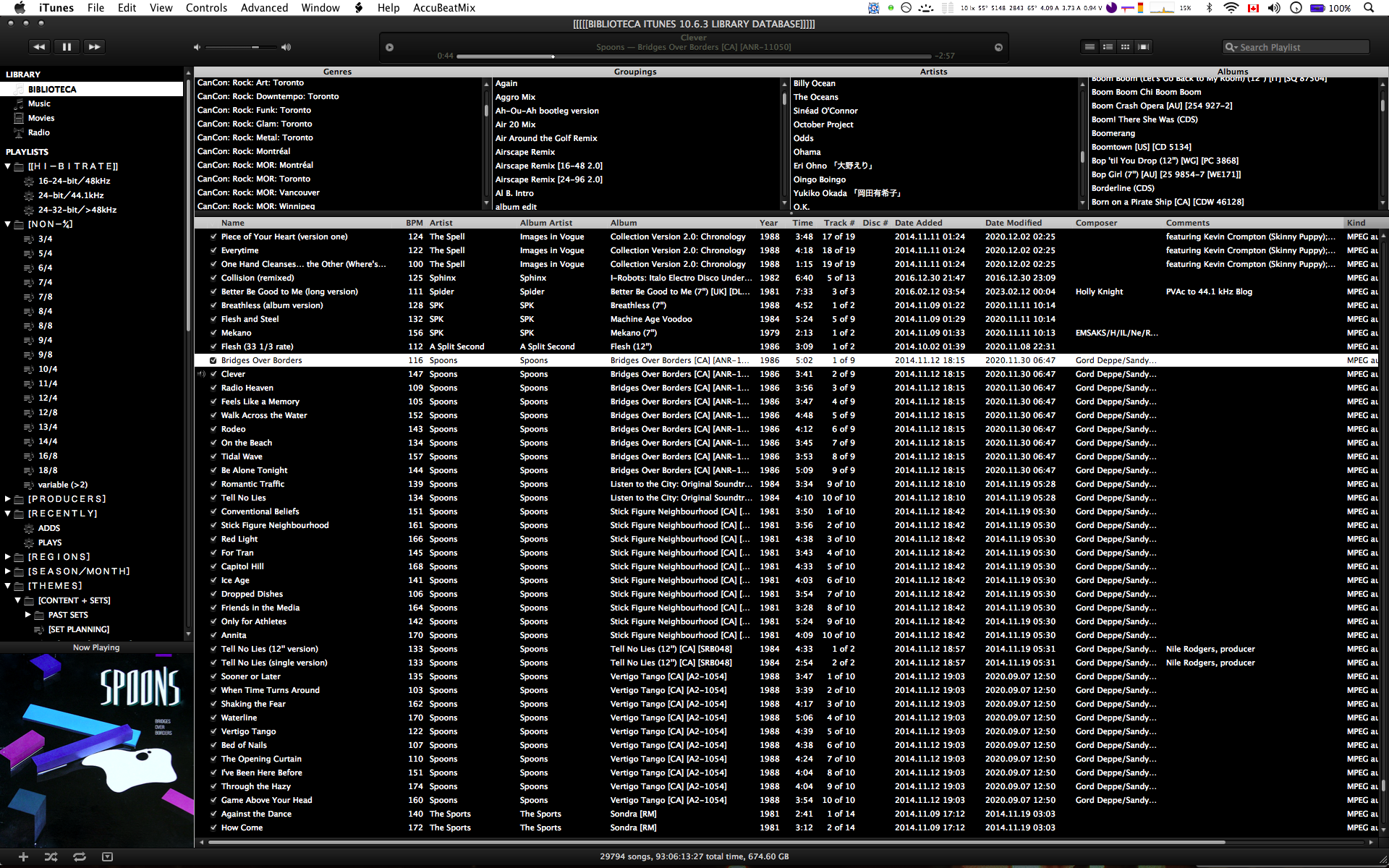Click the Bluetooth menu bar icon
Image resolution: width=1389 pixels, height=868 pixels.
click(1209, 8)
